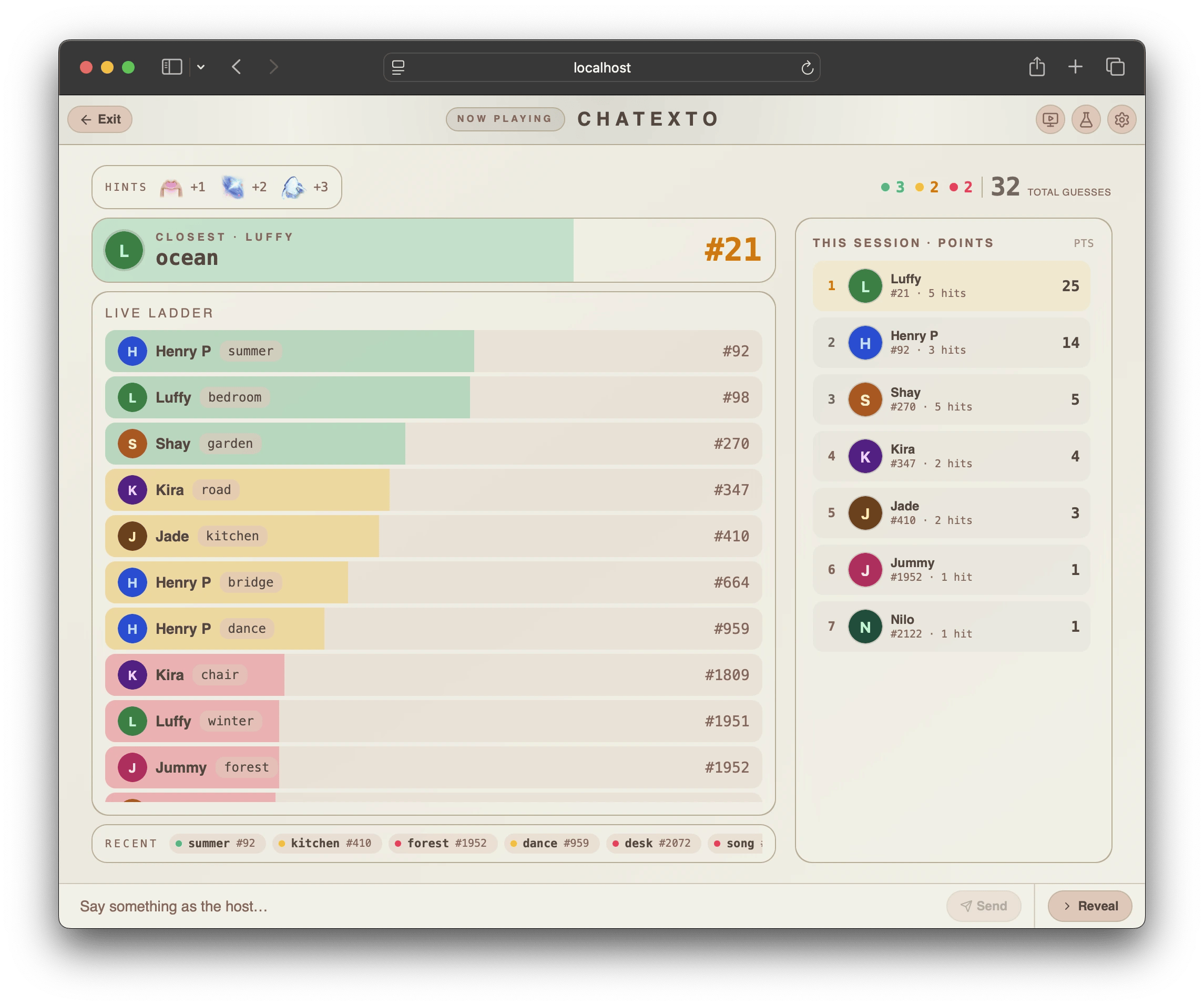Go back with Safari back arrow

tap(236, 67)
